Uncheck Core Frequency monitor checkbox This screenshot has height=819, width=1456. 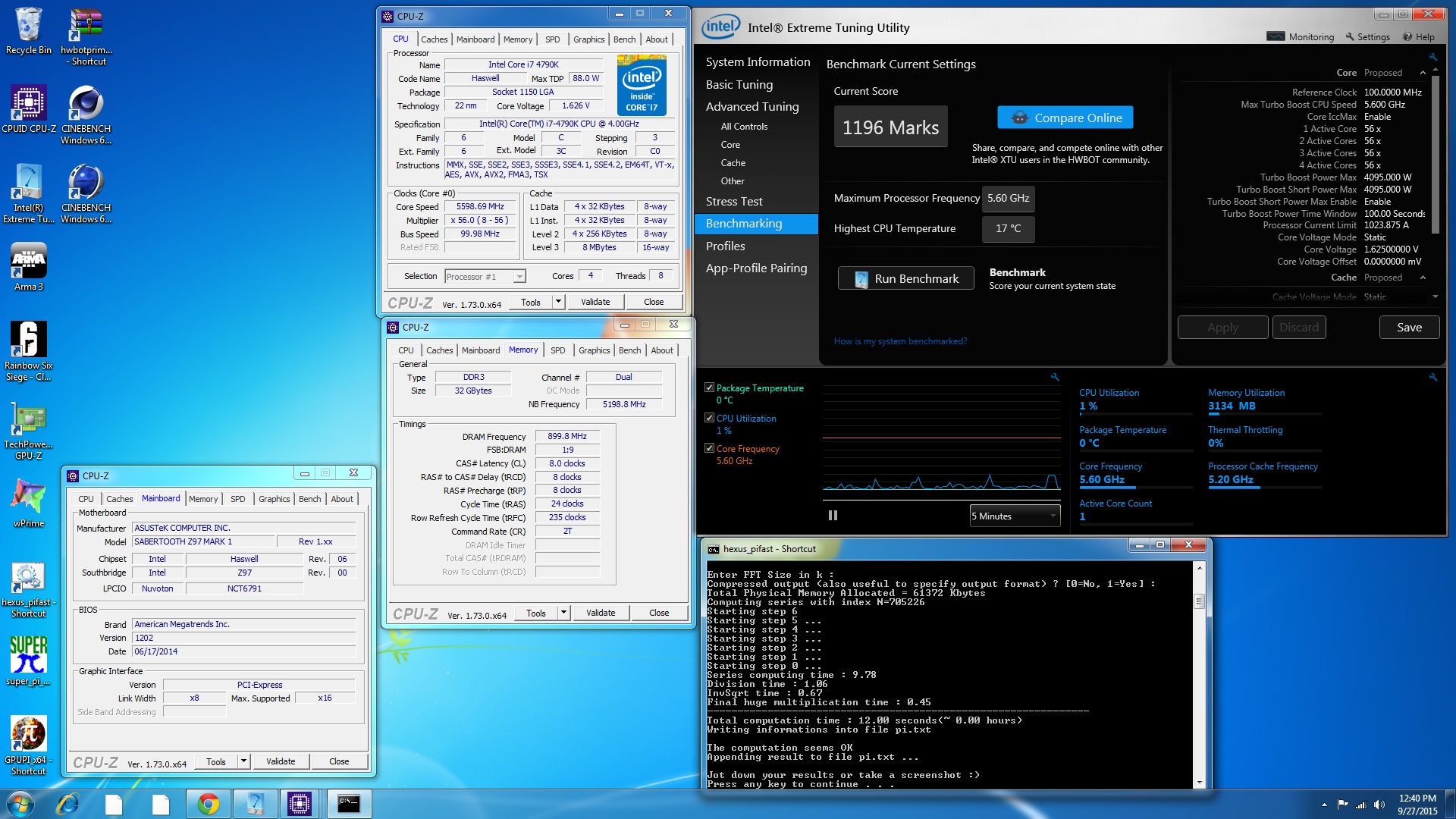click(x=709, y=448)
